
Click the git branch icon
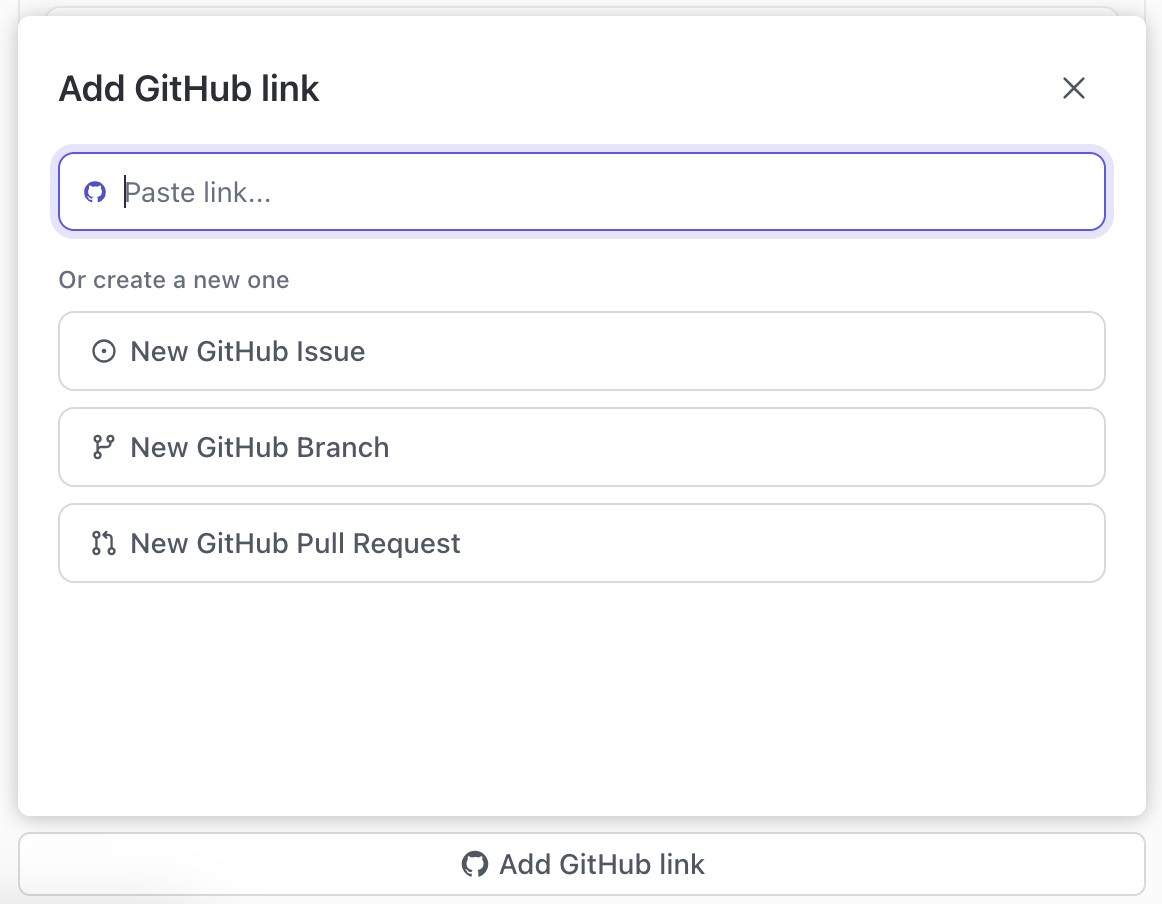click(103, 447)
